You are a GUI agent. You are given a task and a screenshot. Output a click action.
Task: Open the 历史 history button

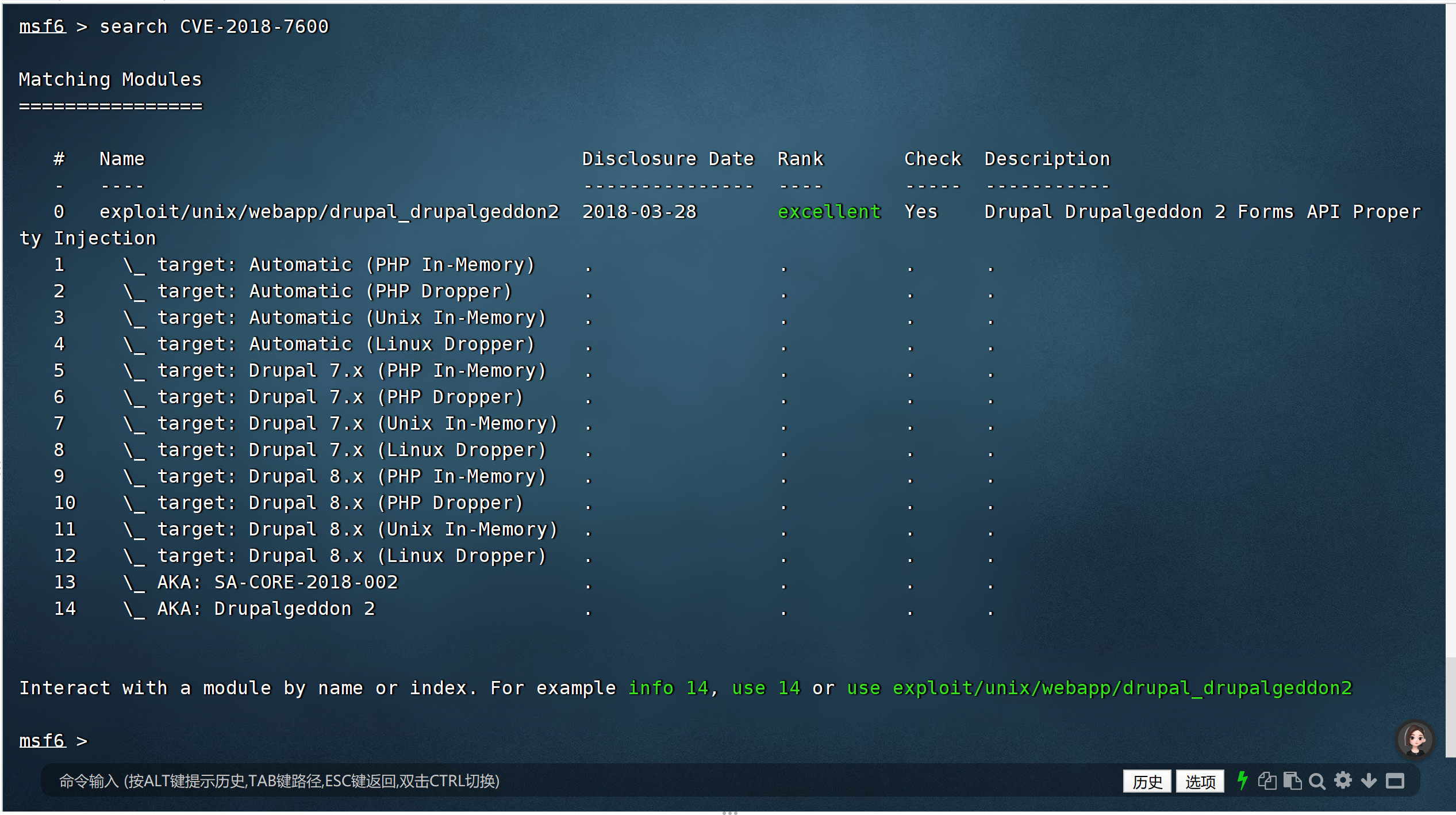1147,781
